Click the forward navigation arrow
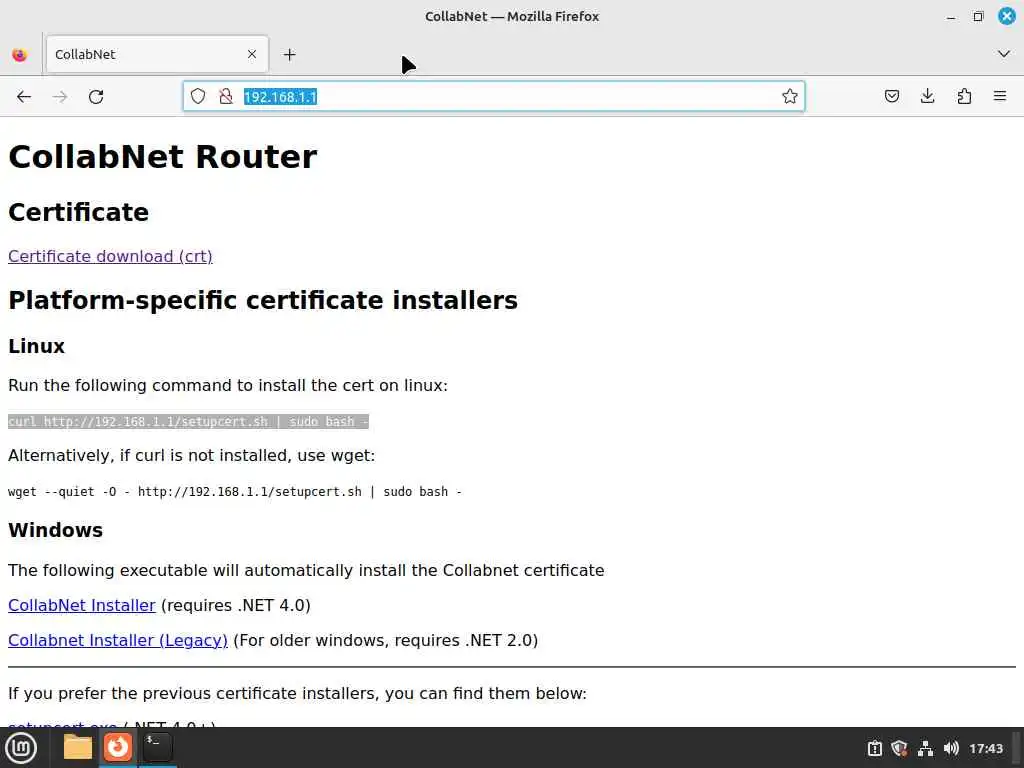 59,97
